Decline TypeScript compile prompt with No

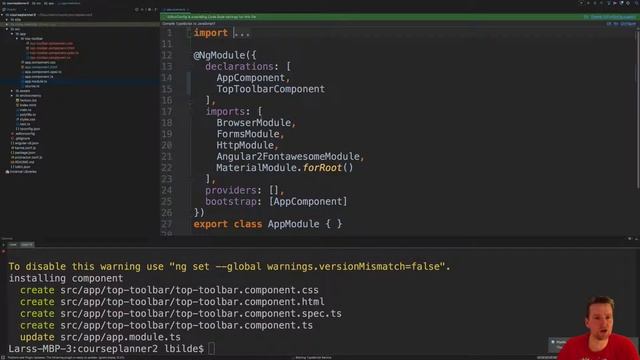pos(616,24)
